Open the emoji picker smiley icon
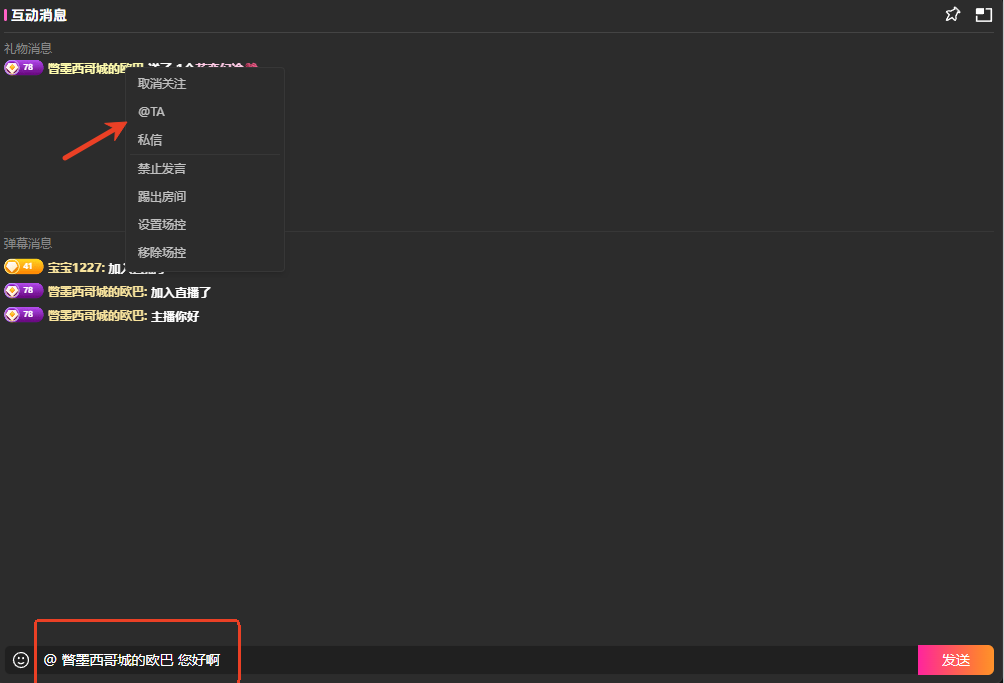 21,660
